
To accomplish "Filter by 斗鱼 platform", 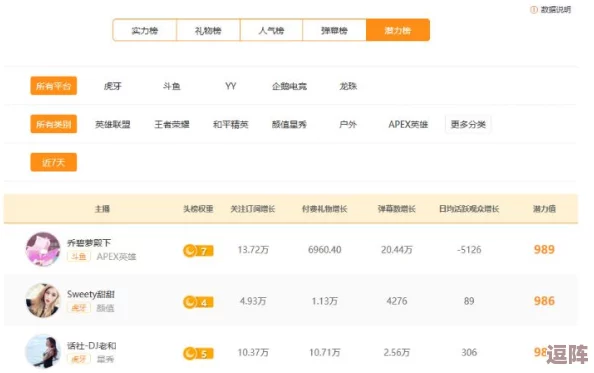I will click(x=172, y=86).
